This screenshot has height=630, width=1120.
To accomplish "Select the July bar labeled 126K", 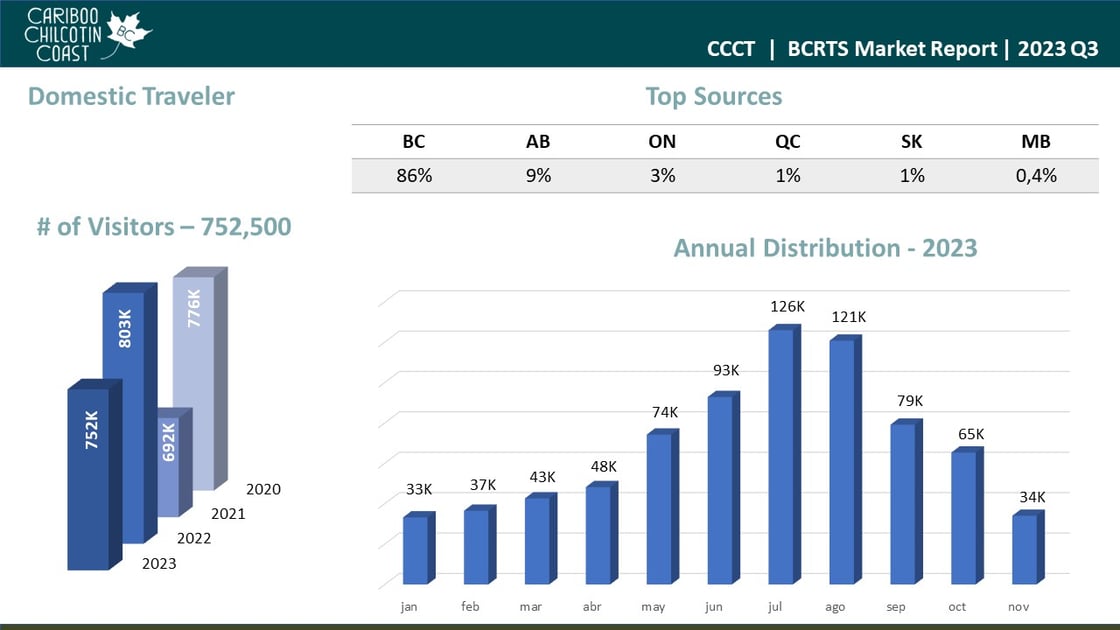I will pyautogui.click(x=780, y=455).
